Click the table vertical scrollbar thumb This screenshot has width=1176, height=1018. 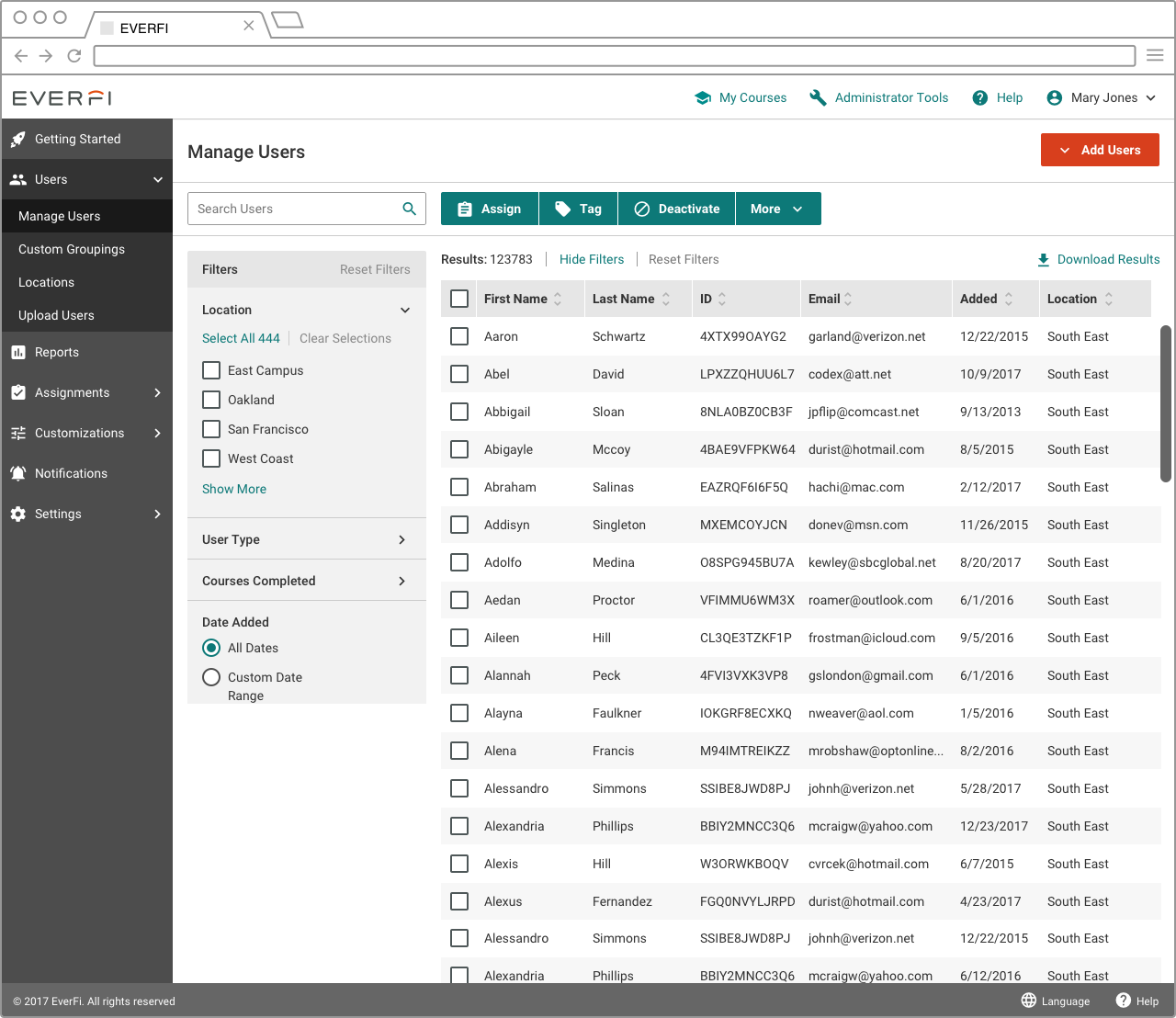1166,404
